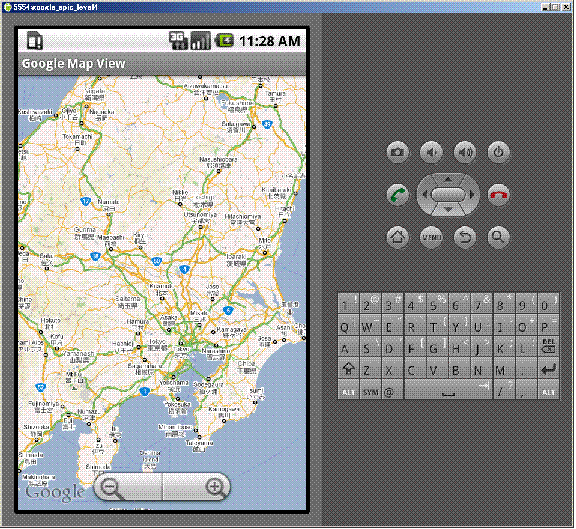Open the options with the MENU button
The width and height of the screenshot is (576, 529).
[431, 237]
